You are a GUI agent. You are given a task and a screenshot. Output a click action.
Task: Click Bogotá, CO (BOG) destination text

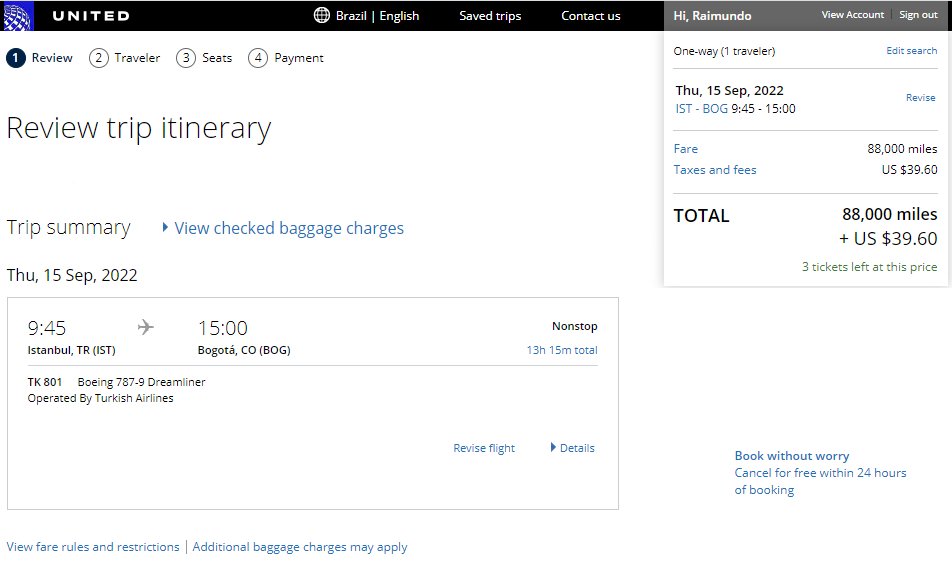click(244, 350)
